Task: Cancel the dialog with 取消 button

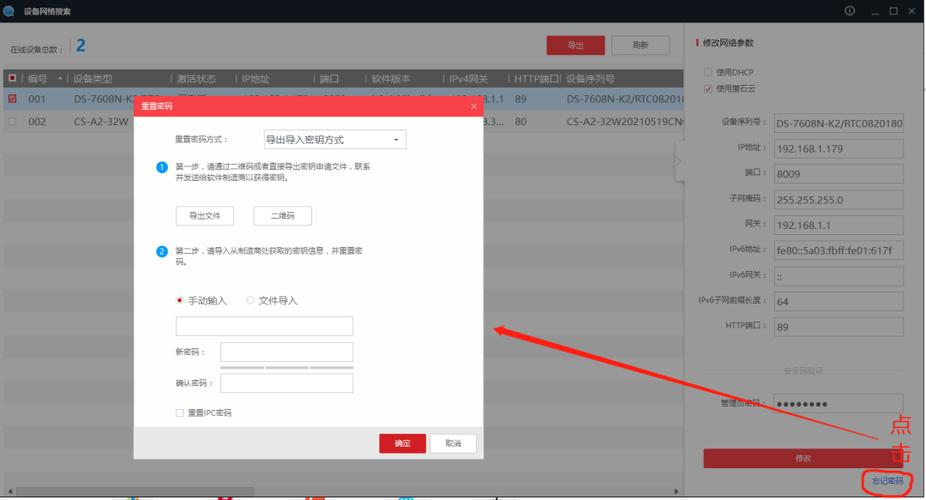Action: [453, 443]
